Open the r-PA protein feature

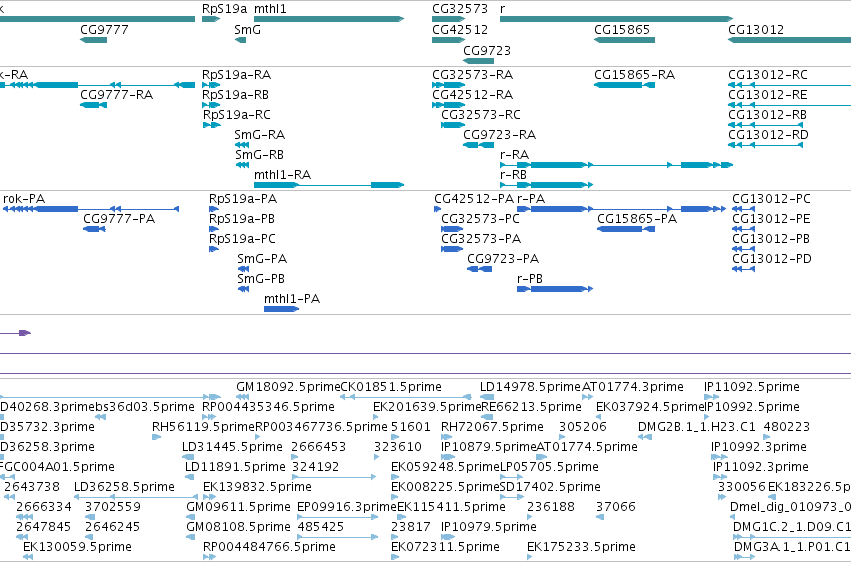point(621,209)
